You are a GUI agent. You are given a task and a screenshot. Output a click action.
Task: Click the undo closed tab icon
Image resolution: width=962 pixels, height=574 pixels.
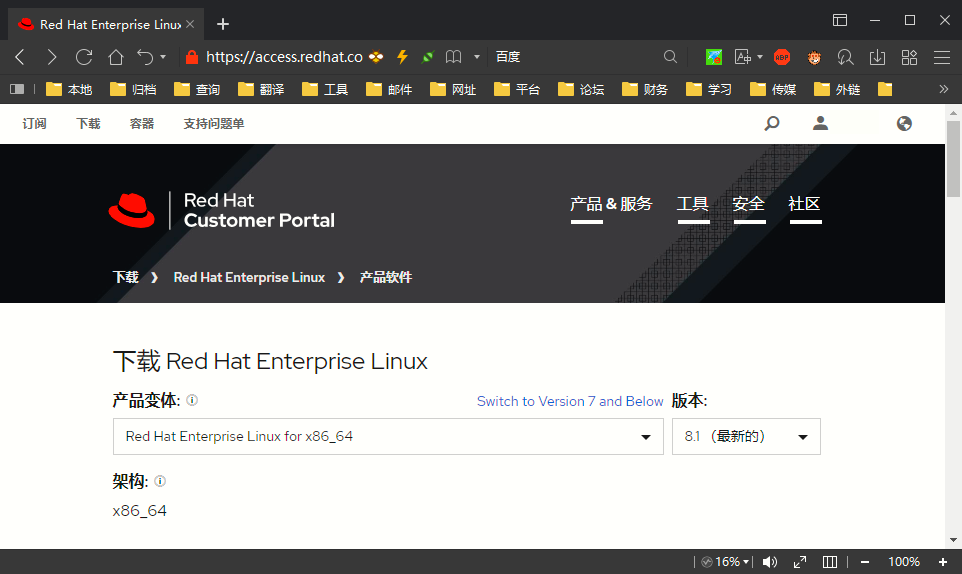(x=145, y=57)
